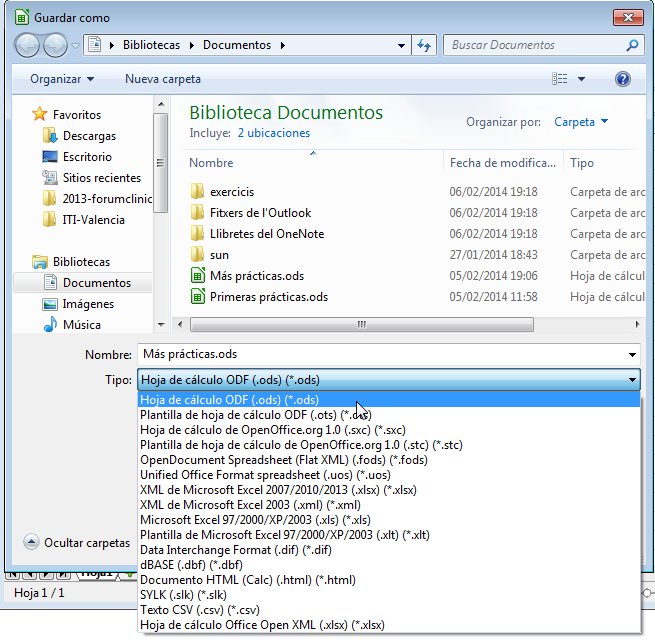The height and width of the screenshot is (644, 655).
Task: Click Ocultar carpetas label
Action: click(x=87, y=543)
